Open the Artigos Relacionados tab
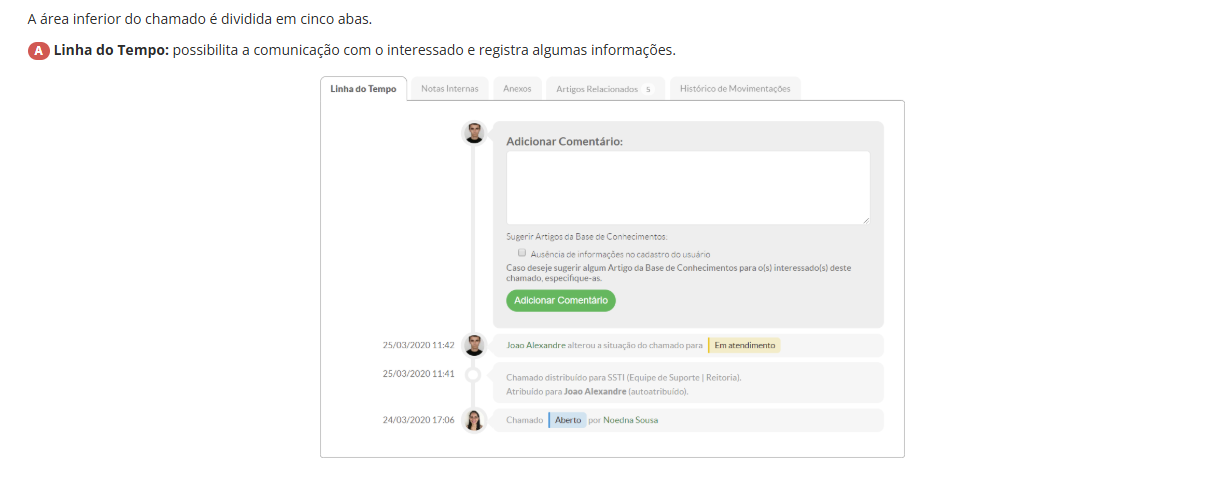 pyautogui.click(x=597, y=89)
